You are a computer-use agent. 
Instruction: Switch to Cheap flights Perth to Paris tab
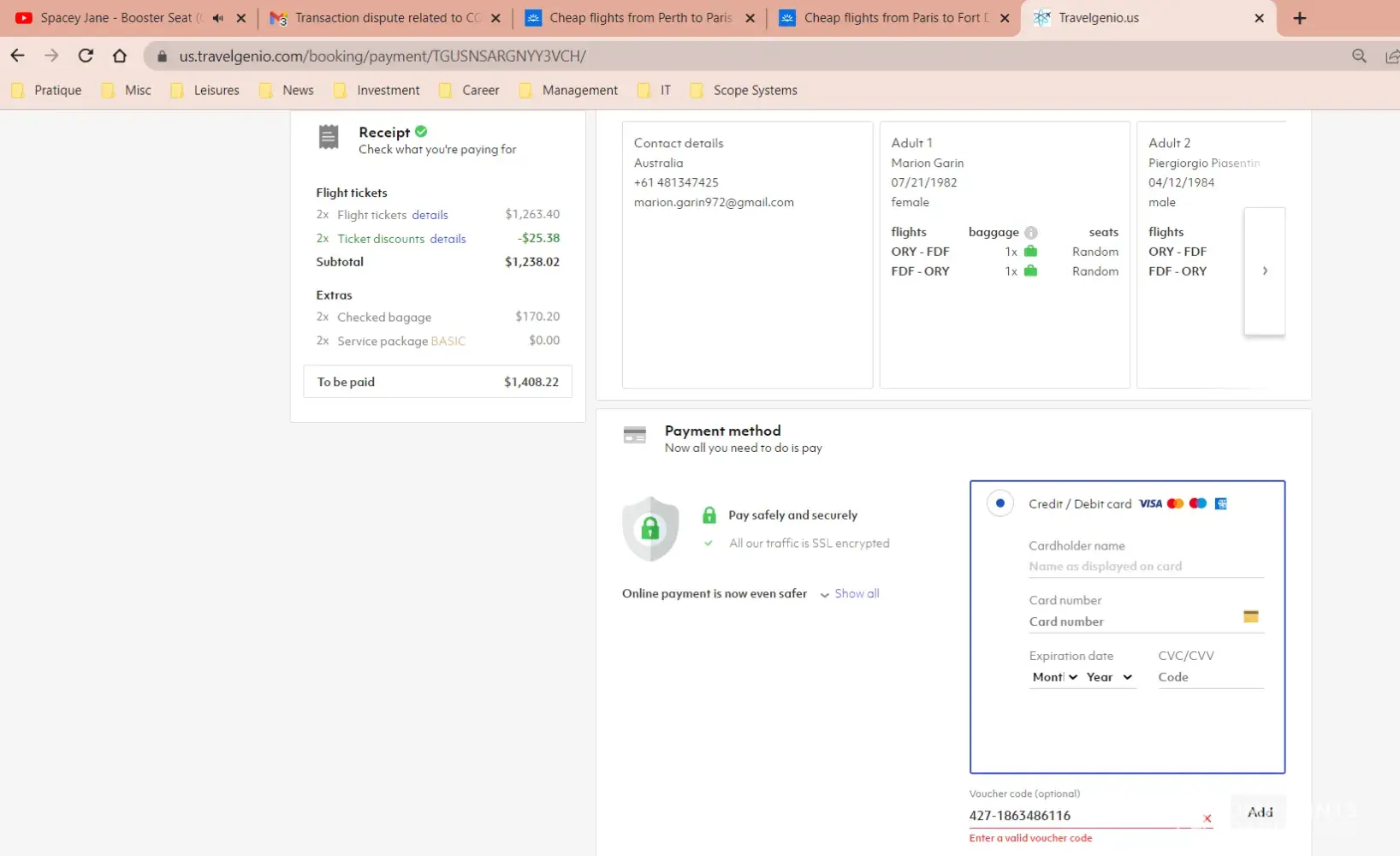[x=640, y=18]
